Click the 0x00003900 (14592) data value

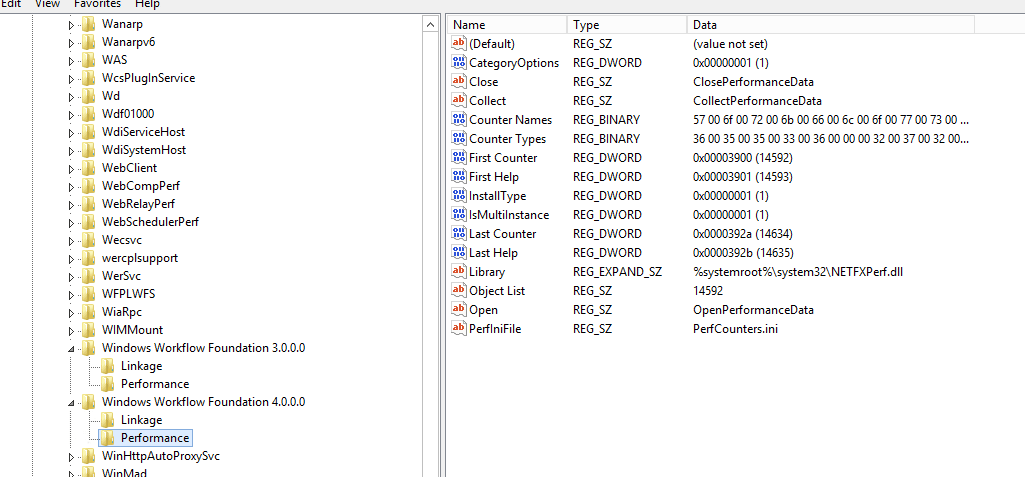coord(743,157)
